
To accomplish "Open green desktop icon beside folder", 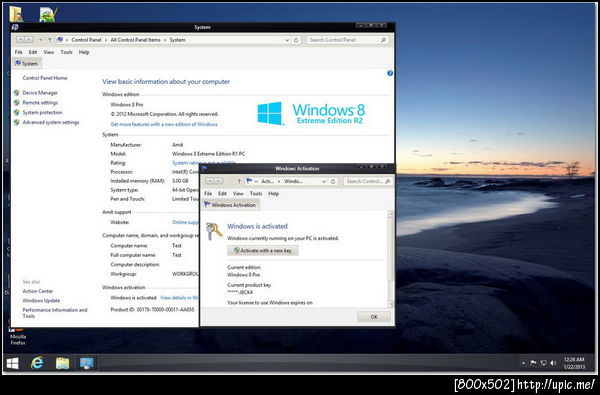I will point(49,14).
